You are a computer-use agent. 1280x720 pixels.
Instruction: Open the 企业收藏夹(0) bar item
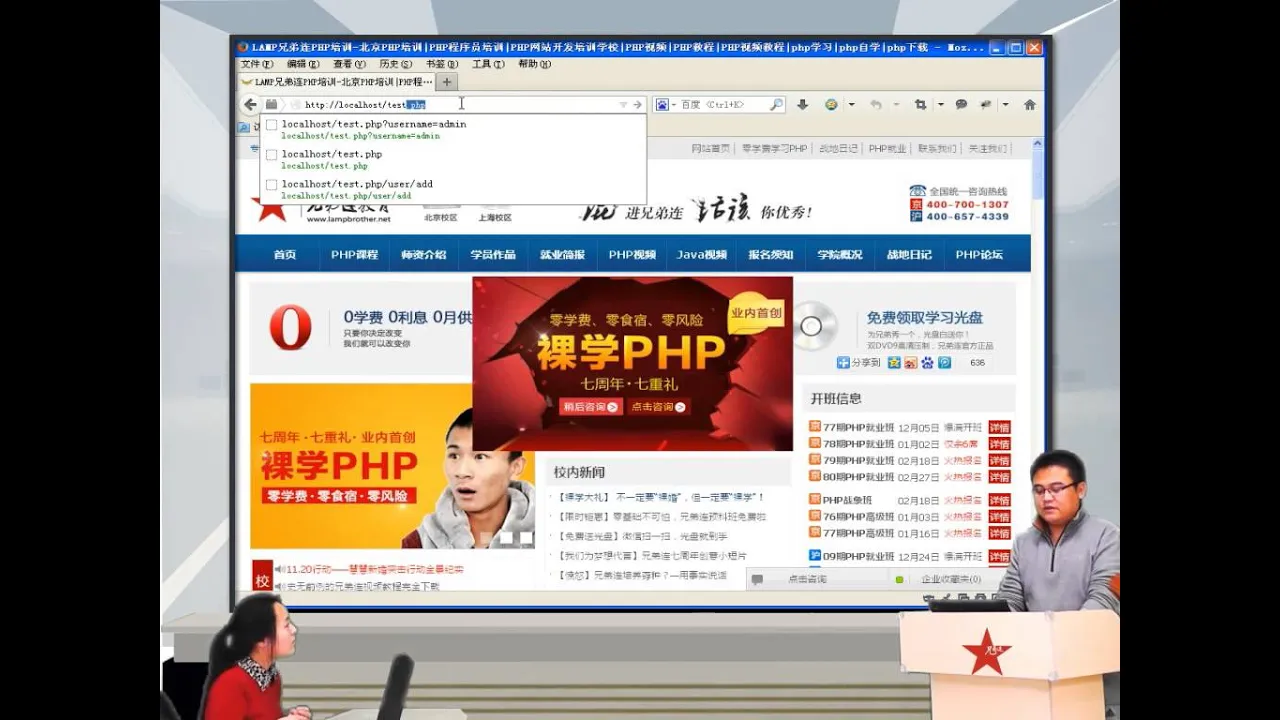(x=951, y=579)
